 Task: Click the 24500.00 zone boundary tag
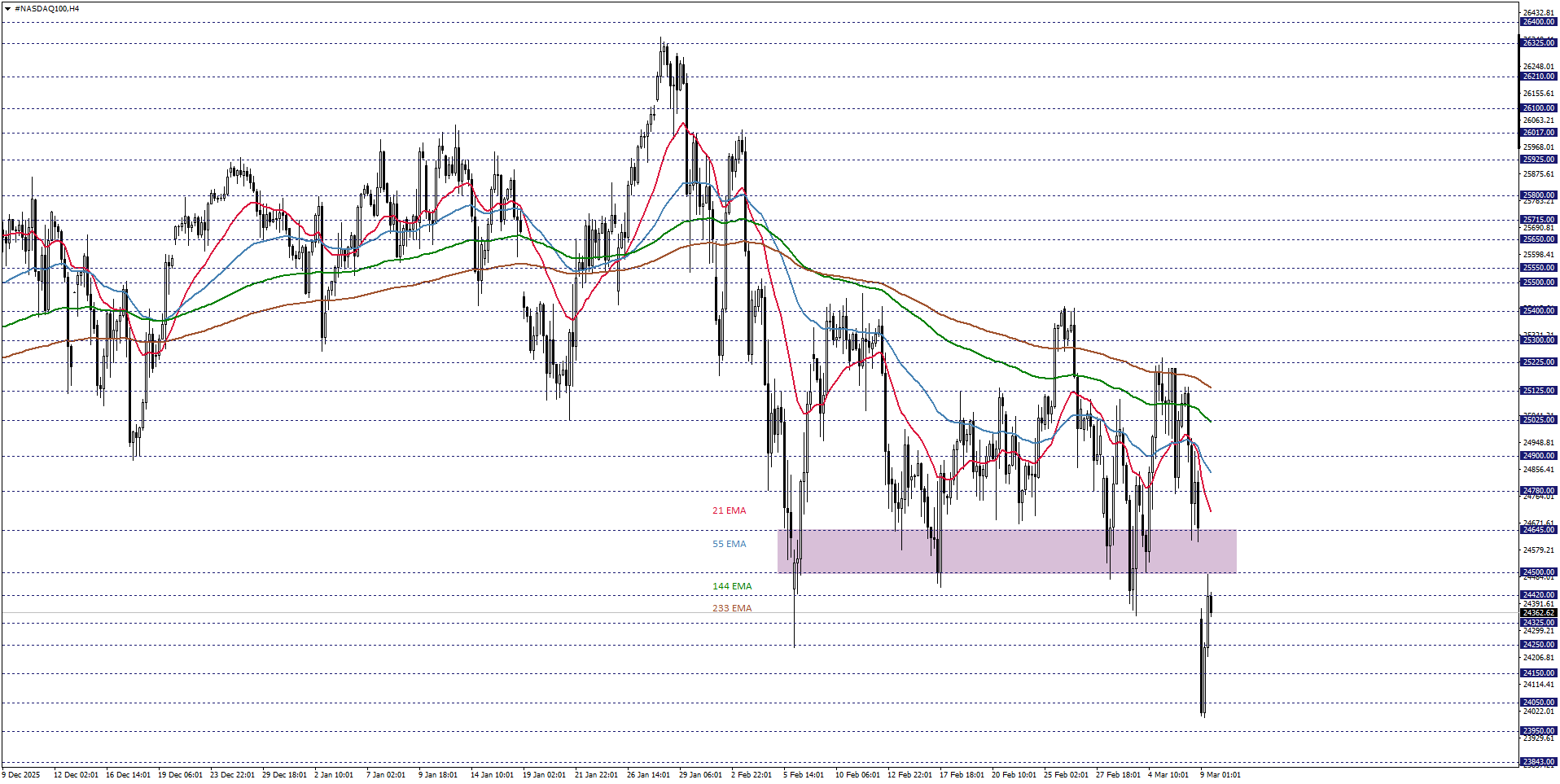(x=1539, y=572)
